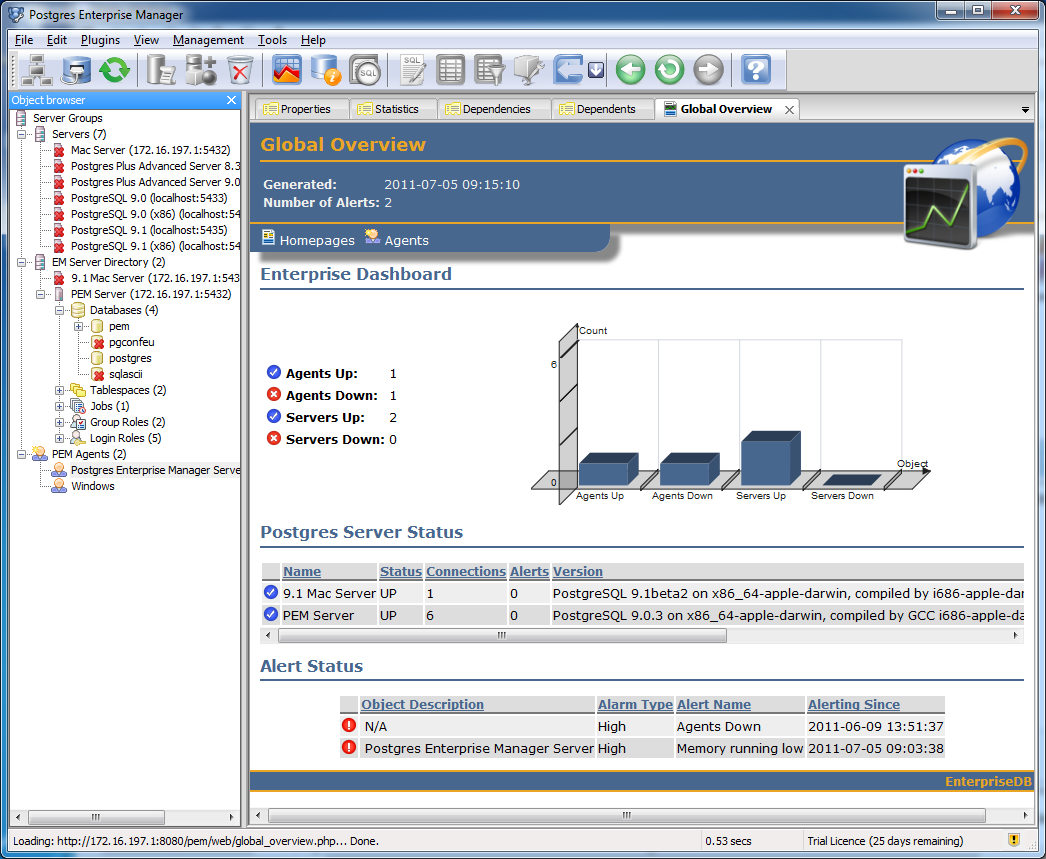Open the monitoring dashboard chart icon
Screen dimensions: 1046x859
coord(287,70)
